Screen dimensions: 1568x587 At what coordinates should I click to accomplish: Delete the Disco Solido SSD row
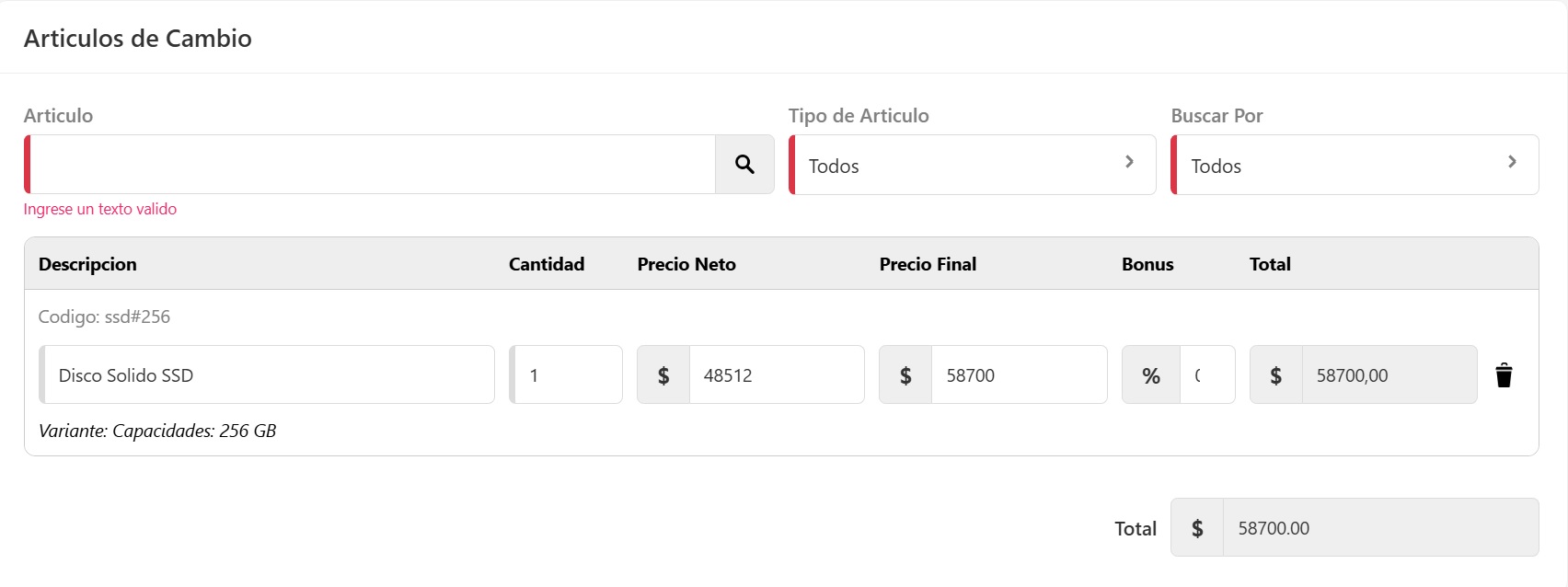(x=1504, y=375)
